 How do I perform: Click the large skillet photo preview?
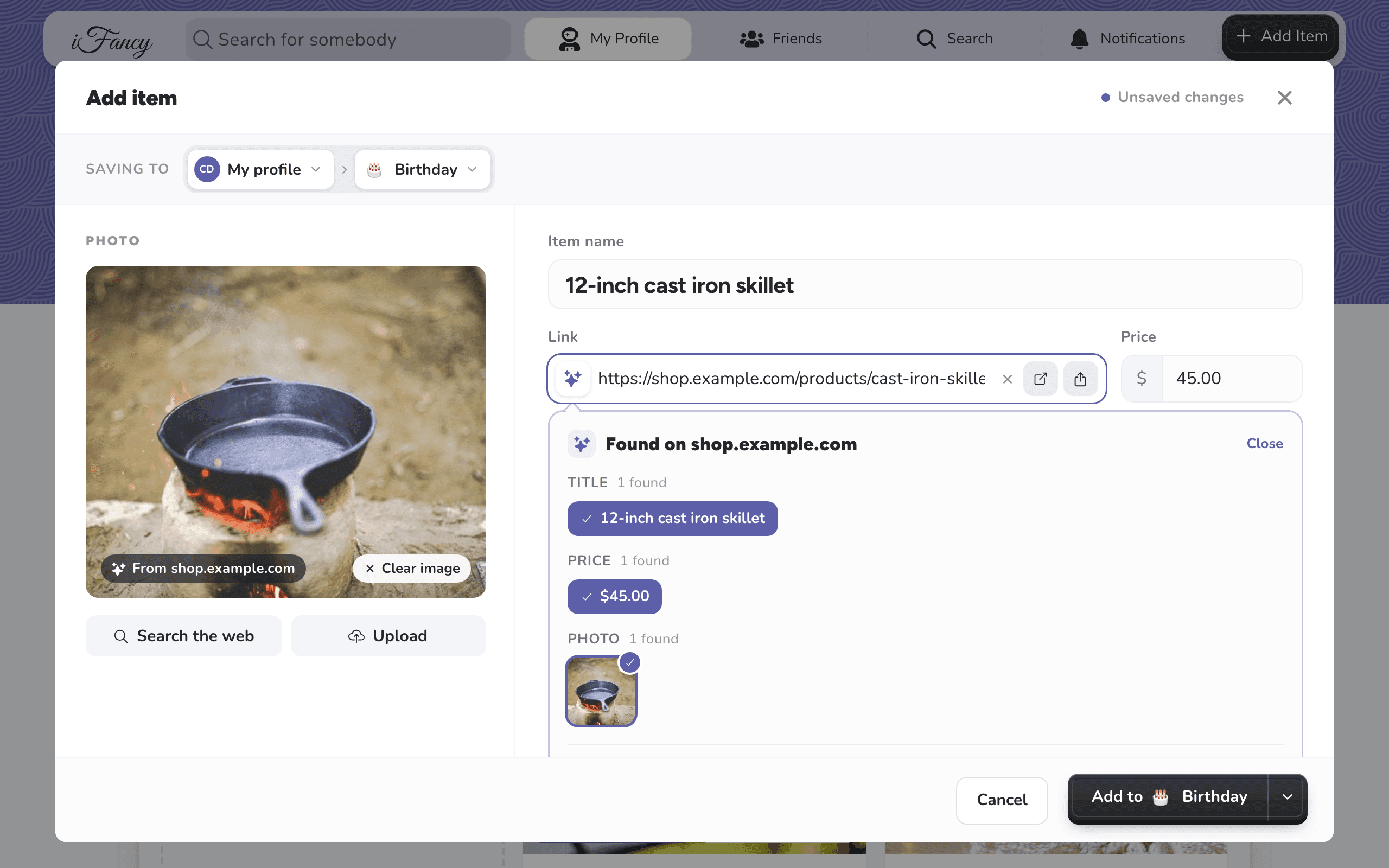click(x=286, y=432)
